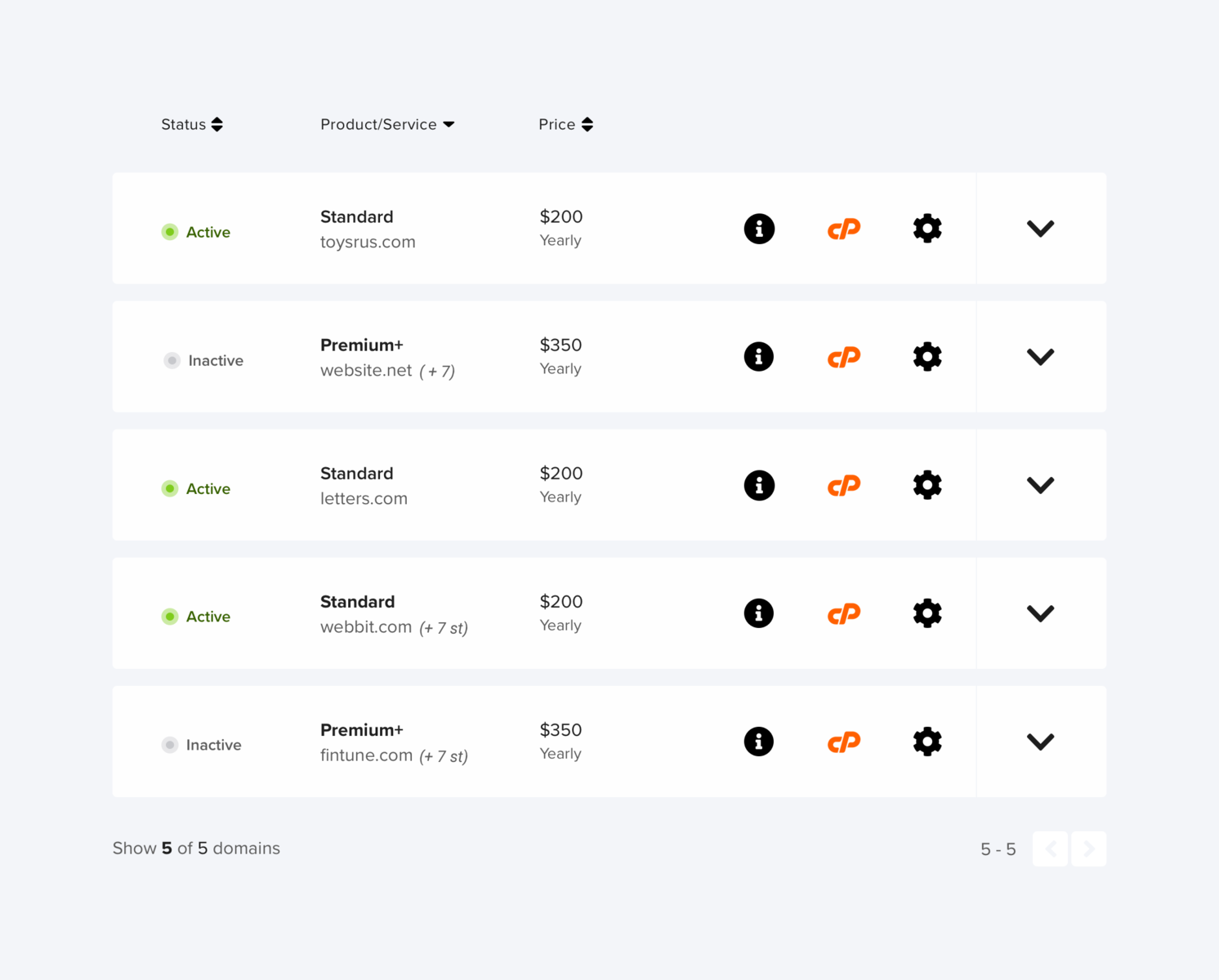Image resolution: width=1219 pixels, height=980 pixels.
Task: Launch cPanel for website.net
Action: [843, 357]
